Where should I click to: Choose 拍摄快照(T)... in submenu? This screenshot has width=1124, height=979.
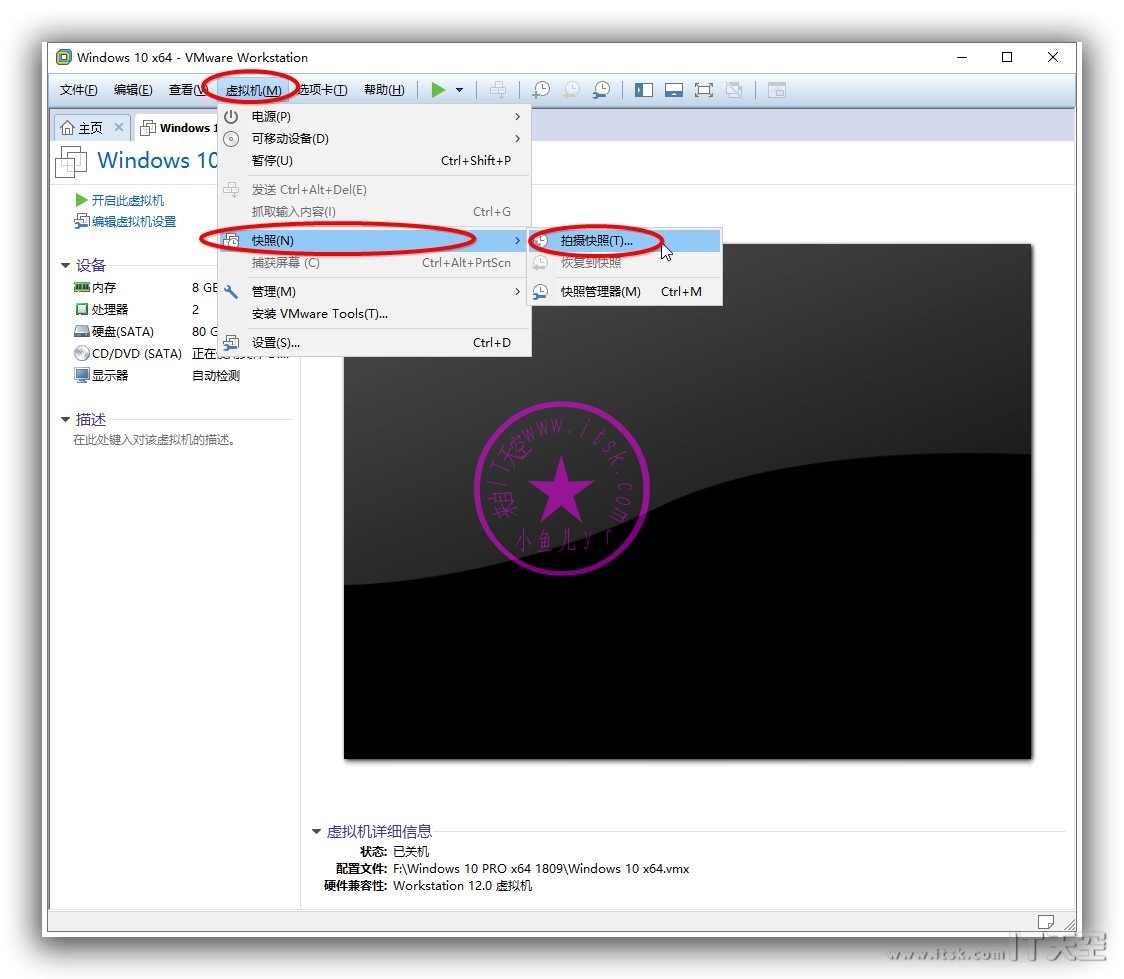click(624, 241)
